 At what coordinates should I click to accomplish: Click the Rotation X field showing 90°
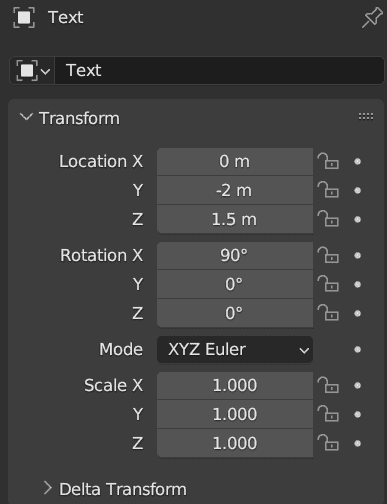[235, 256]
